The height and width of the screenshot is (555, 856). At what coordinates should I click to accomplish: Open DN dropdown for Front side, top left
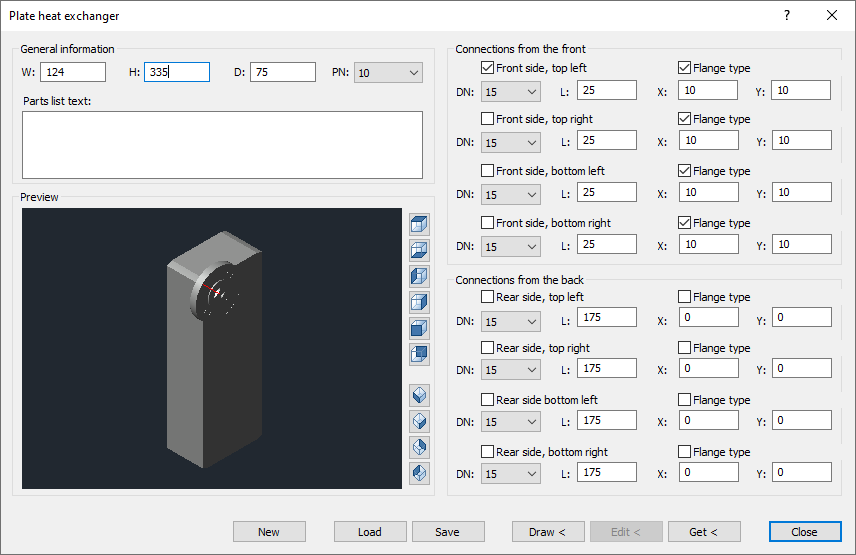pos(510,92)
